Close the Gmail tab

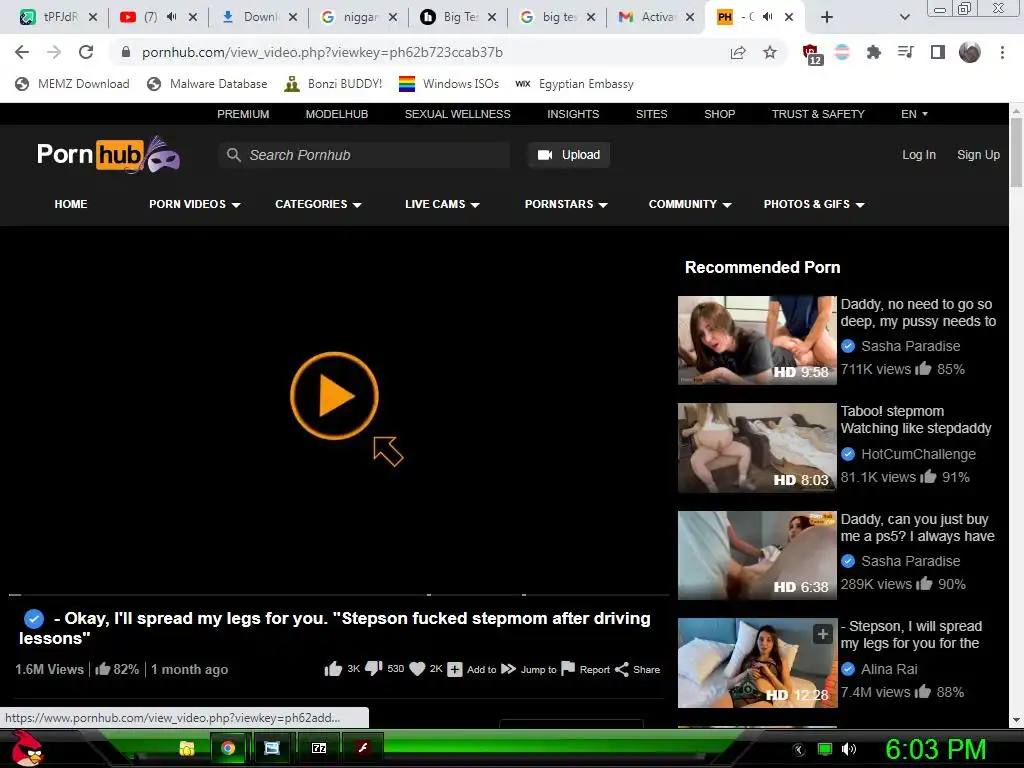click(x=690, y=17)
